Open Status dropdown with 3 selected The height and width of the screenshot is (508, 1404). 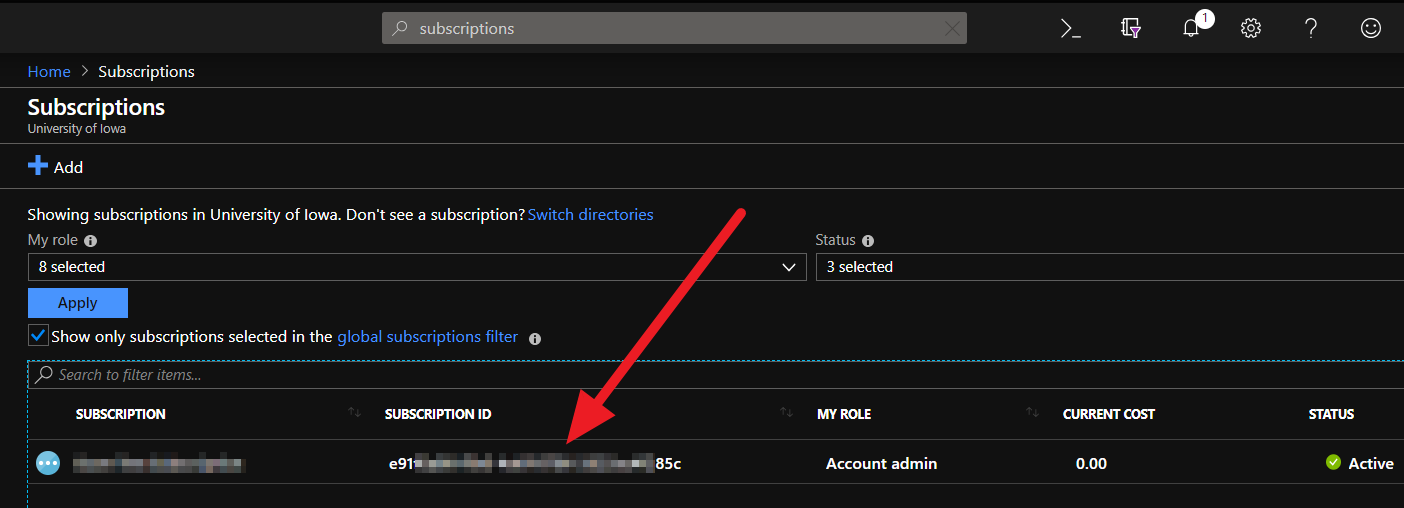1110,267
